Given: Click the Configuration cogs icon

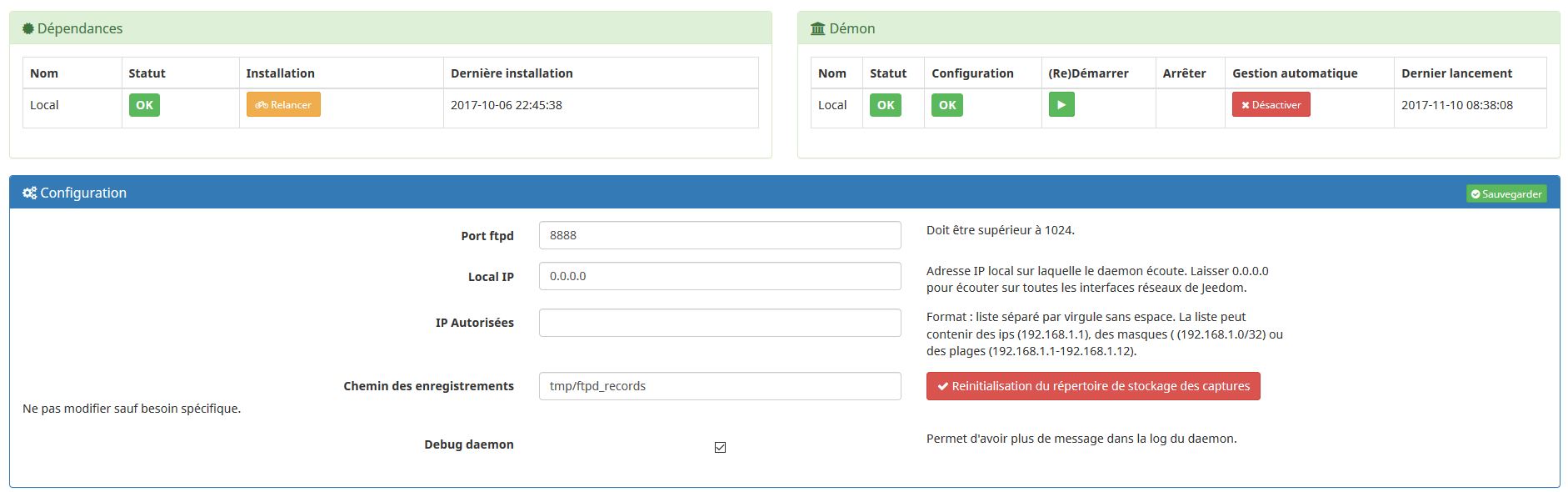Looking at the screenshot, I should [x=29, y=193].
